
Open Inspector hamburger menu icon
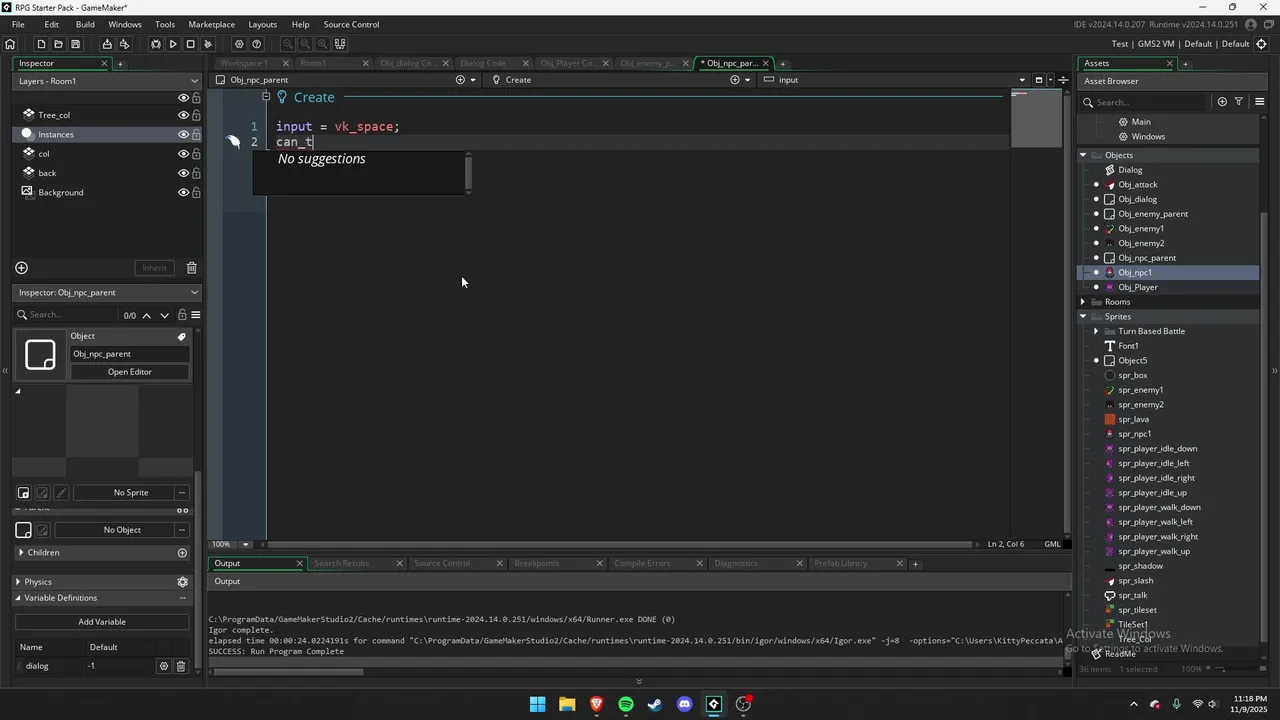coord(196,315)
